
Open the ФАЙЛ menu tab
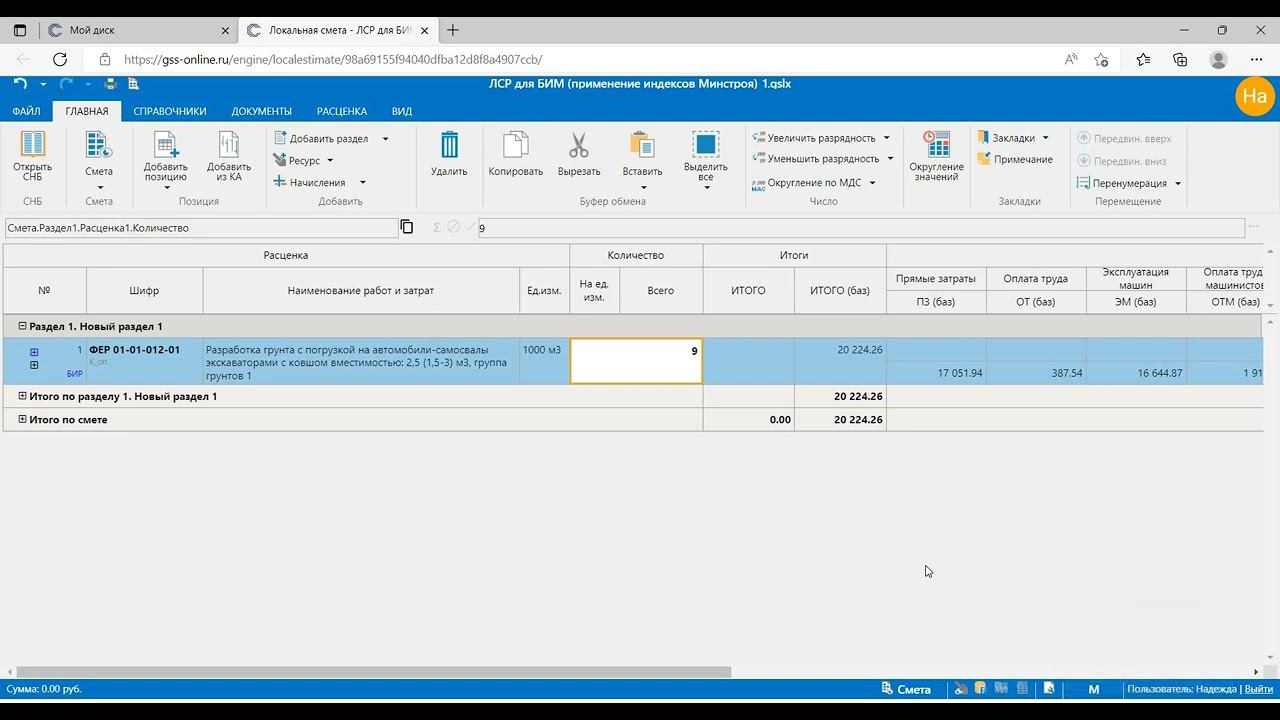[26, 111]
